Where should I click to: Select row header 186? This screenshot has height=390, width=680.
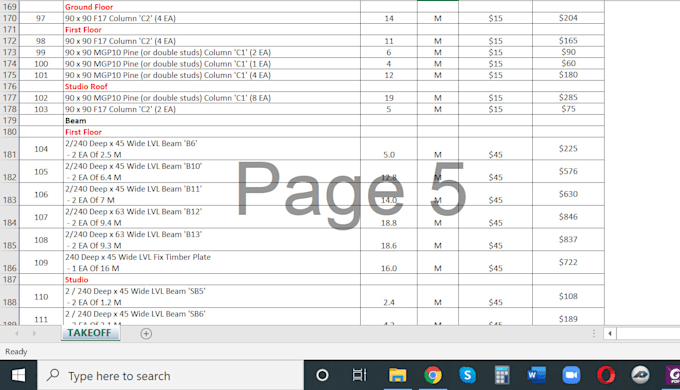tap(10, 262)
